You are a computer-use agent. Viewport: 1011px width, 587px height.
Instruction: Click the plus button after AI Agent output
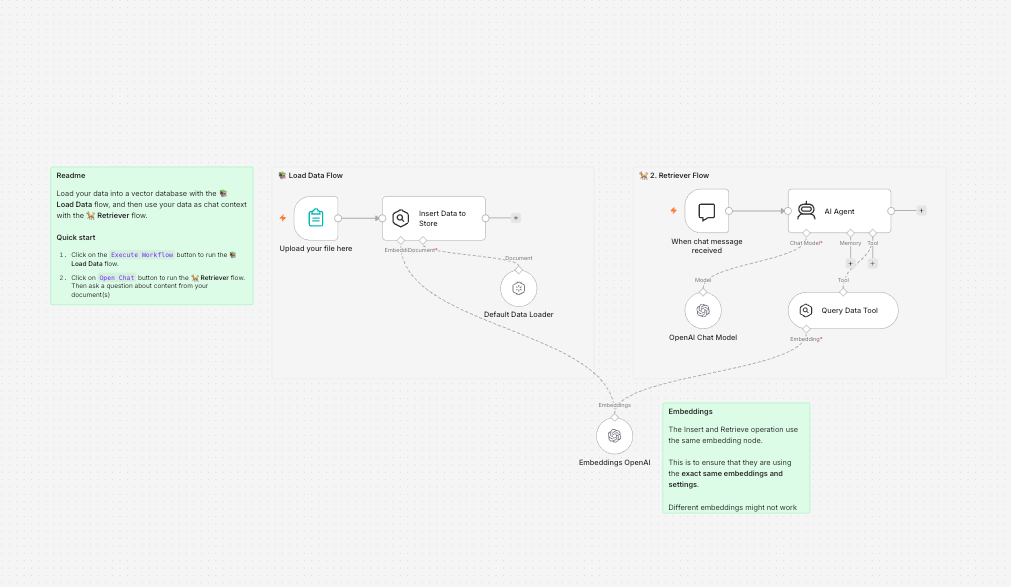point(921,211)
